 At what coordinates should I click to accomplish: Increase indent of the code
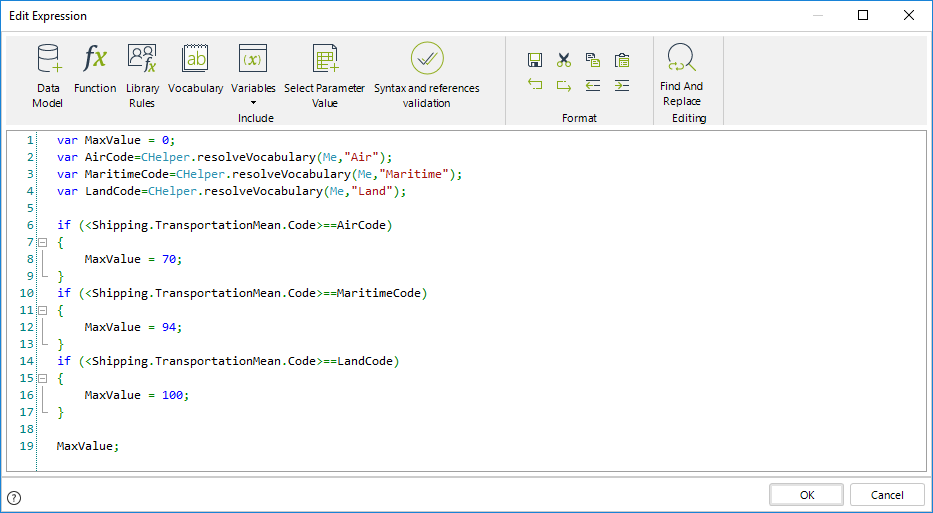[x=622, y=86]
